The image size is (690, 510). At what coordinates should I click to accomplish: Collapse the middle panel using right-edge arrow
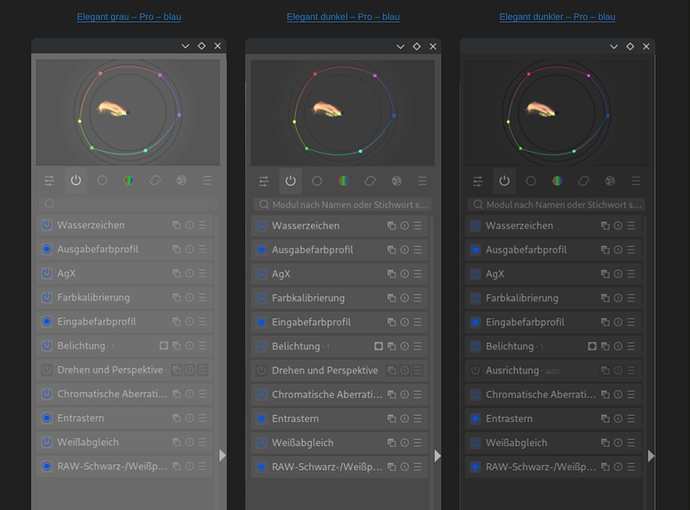tap(437, 455)
